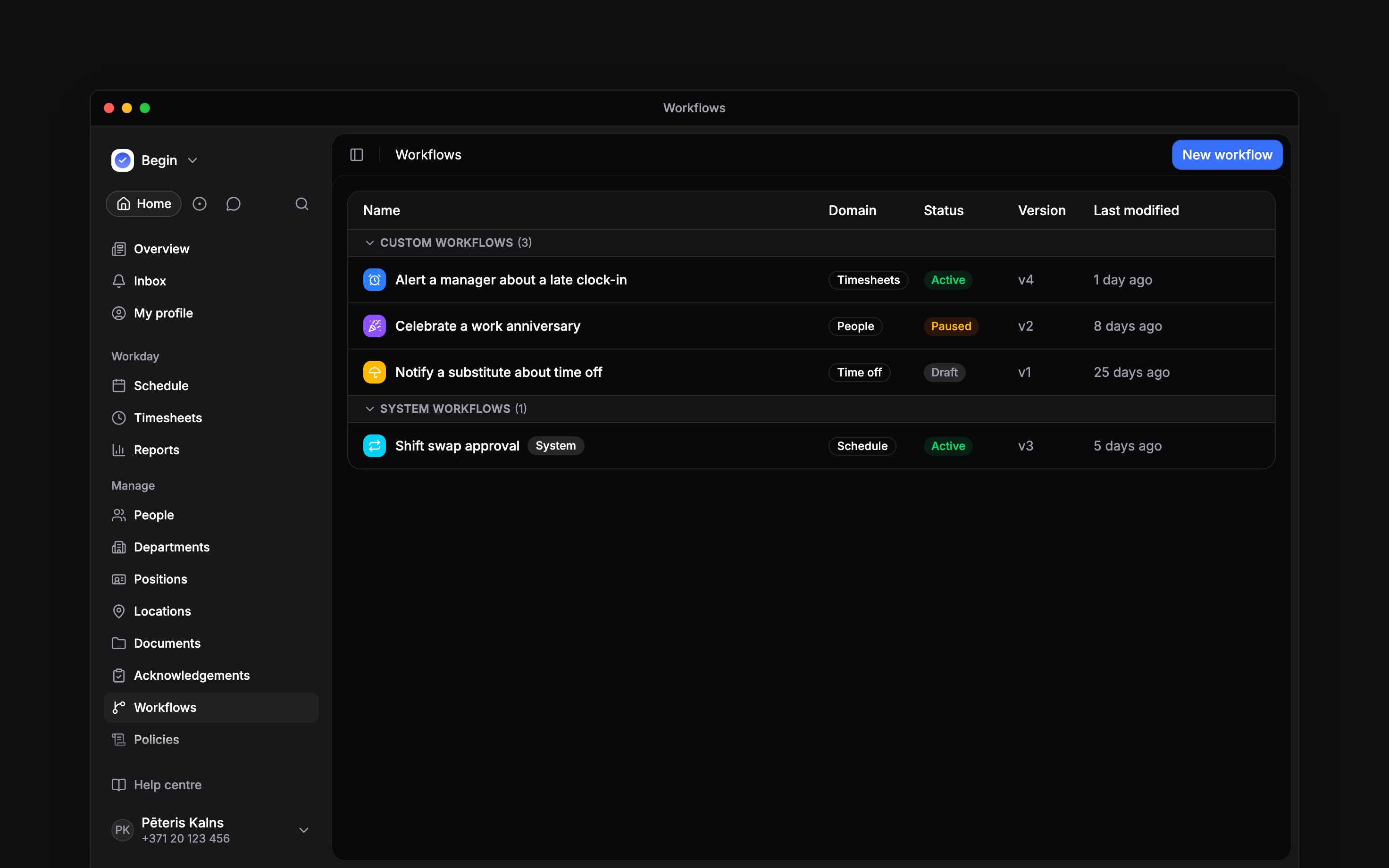Image resolution: width=1389 pixels, height=868 pixels.
Task: Open Policies in the sidebar
Action: 211,740
